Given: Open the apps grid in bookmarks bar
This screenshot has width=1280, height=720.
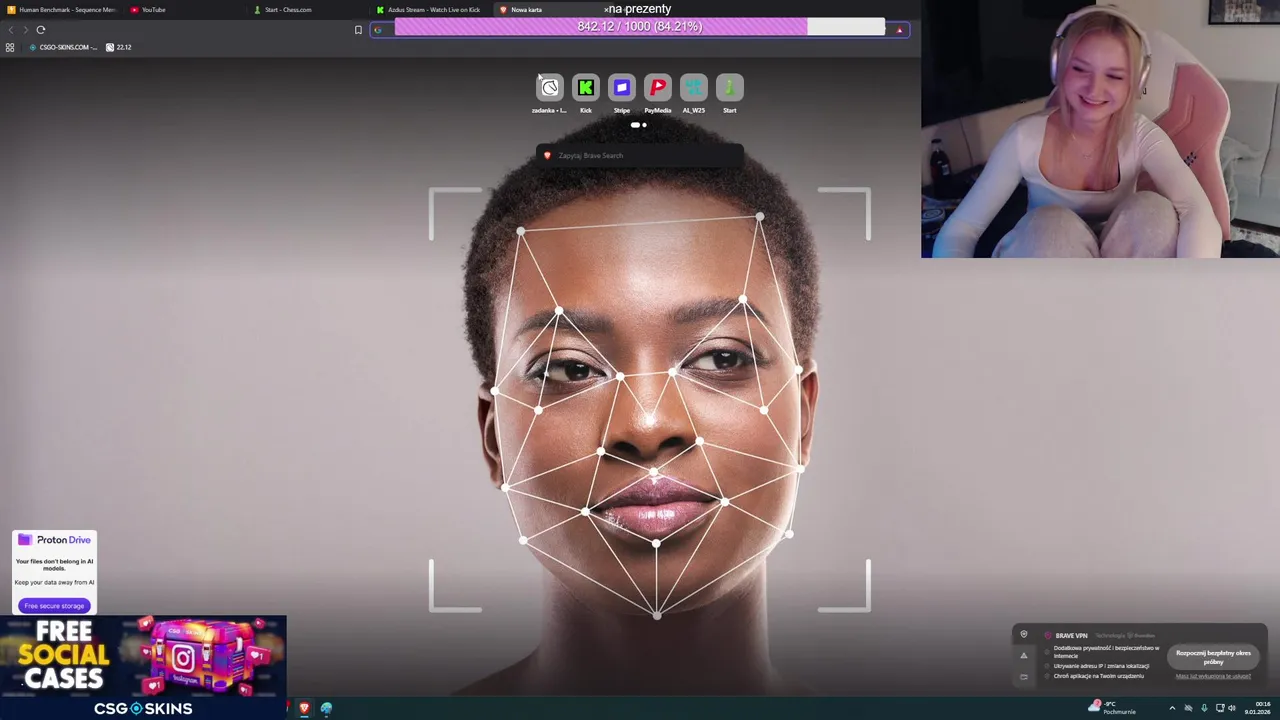Looking at the screenshot, I should coord(10,47).
